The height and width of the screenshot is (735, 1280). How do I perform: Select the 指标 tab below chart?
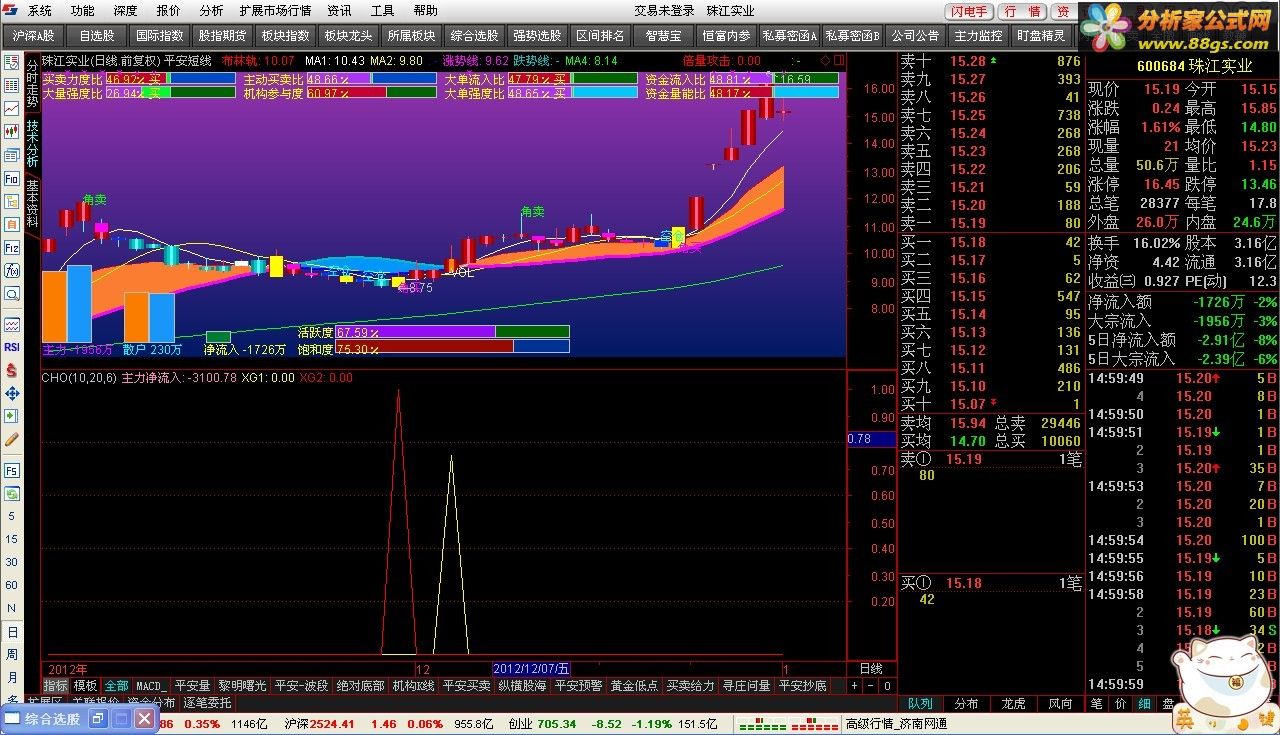(56, 686)
